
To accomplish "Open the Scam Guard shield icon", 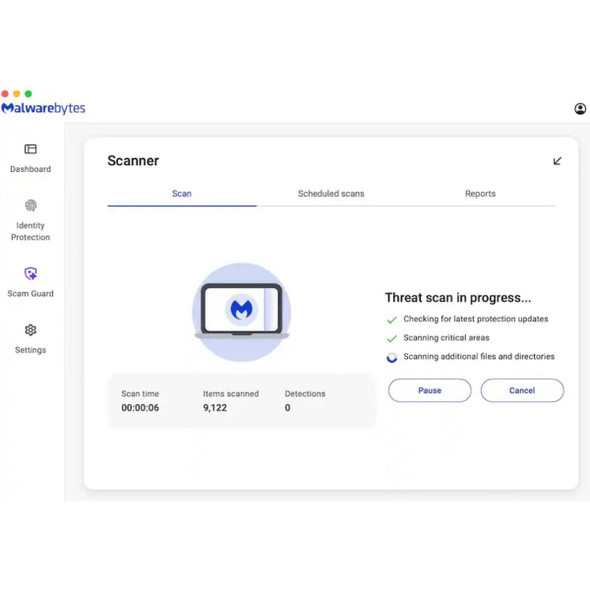I will [x=30, y=274].
